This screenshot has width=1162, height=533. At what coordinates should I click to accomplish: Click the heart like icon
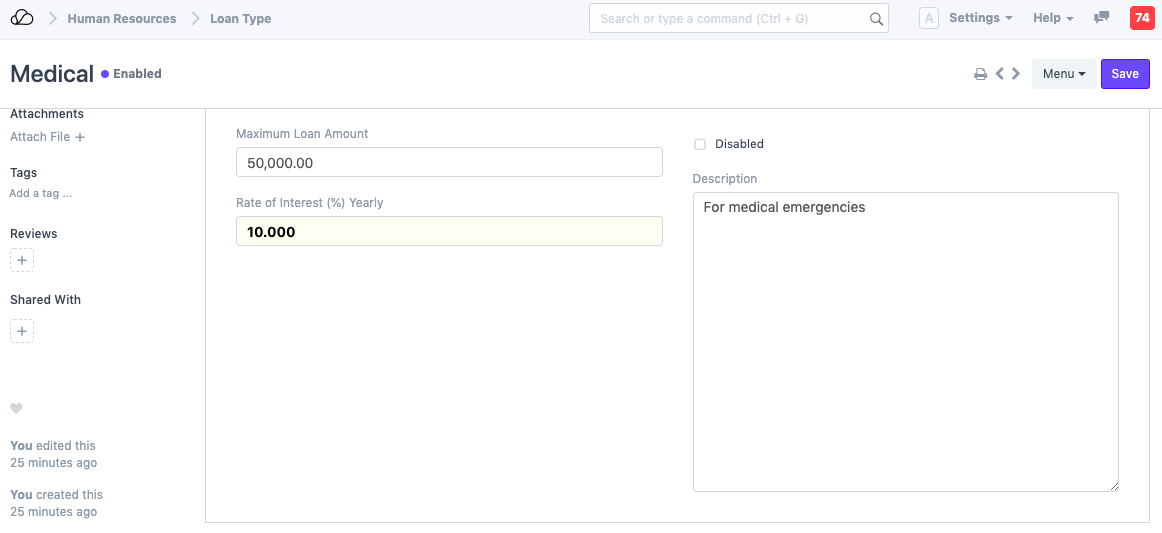click(x=16, y=408)
